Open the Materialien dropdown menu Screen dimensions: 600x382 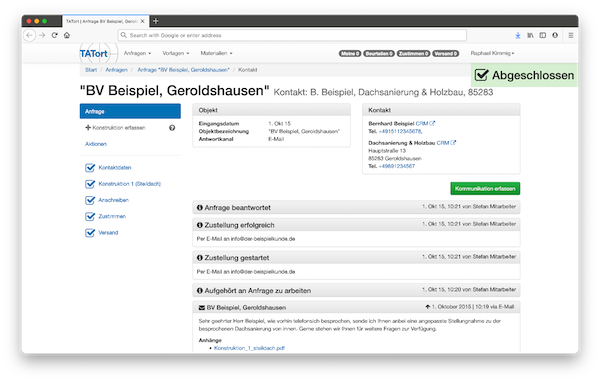point(217,53)
